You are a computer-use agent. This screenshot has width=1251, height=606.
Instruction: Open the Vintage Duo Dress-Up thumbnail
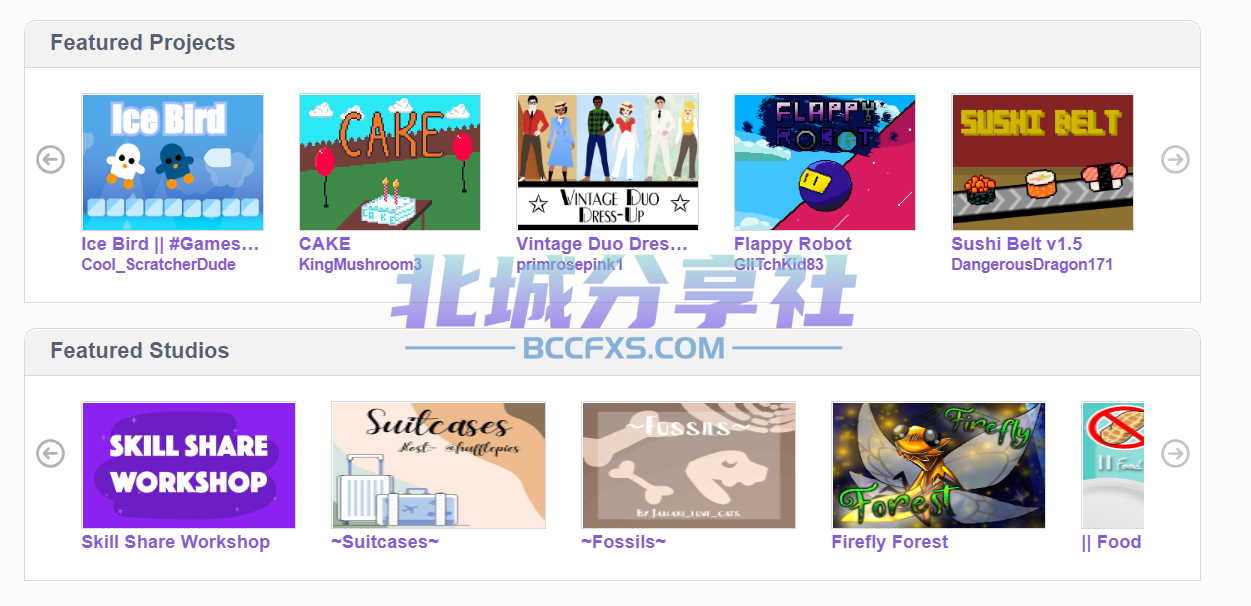pos(607,162)
